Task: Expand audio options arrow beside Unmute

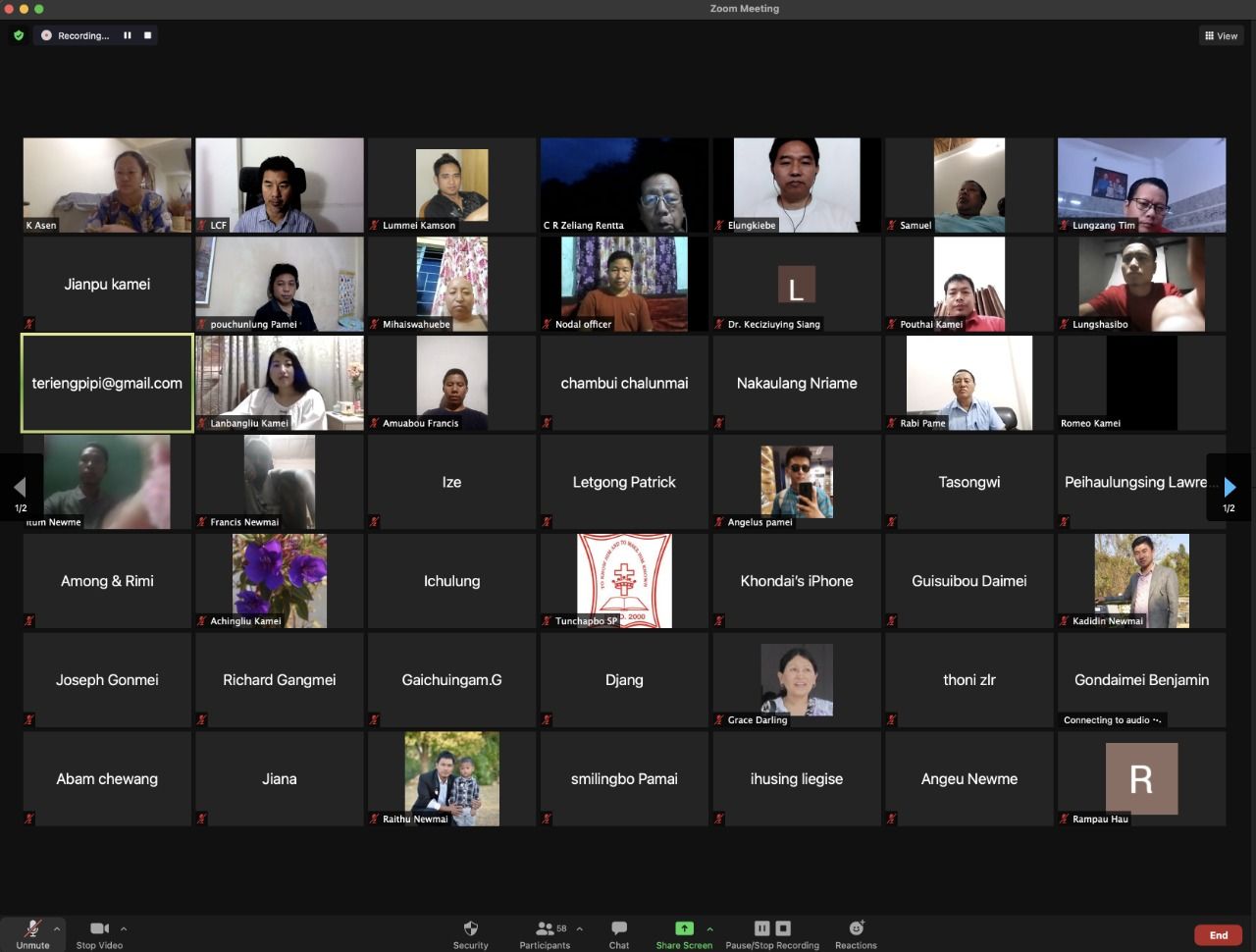Action: pos(57,928)
